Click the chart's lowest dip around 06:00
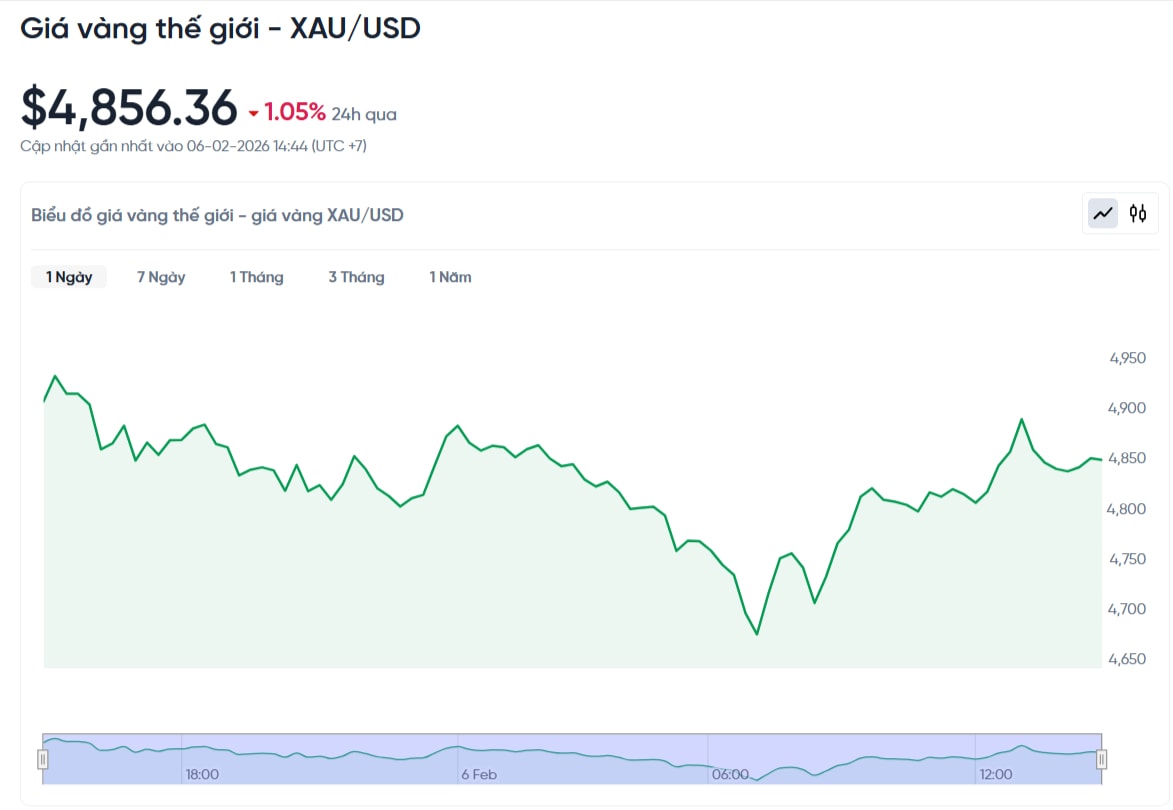The width and height of the screenshot is (1173, 810). 757,634
